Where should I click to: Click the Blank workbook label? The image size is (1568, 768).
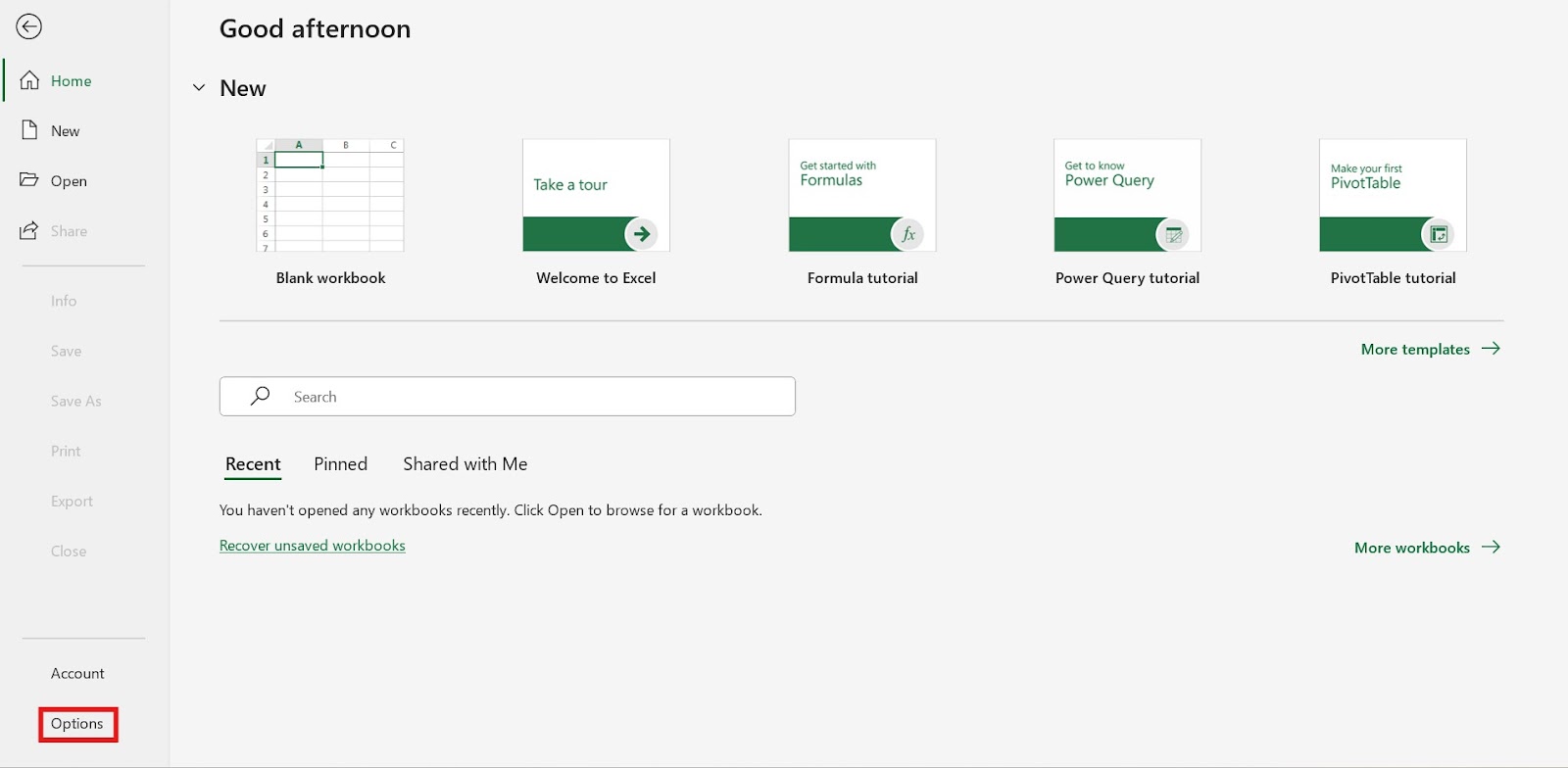[x=330, y=278]
